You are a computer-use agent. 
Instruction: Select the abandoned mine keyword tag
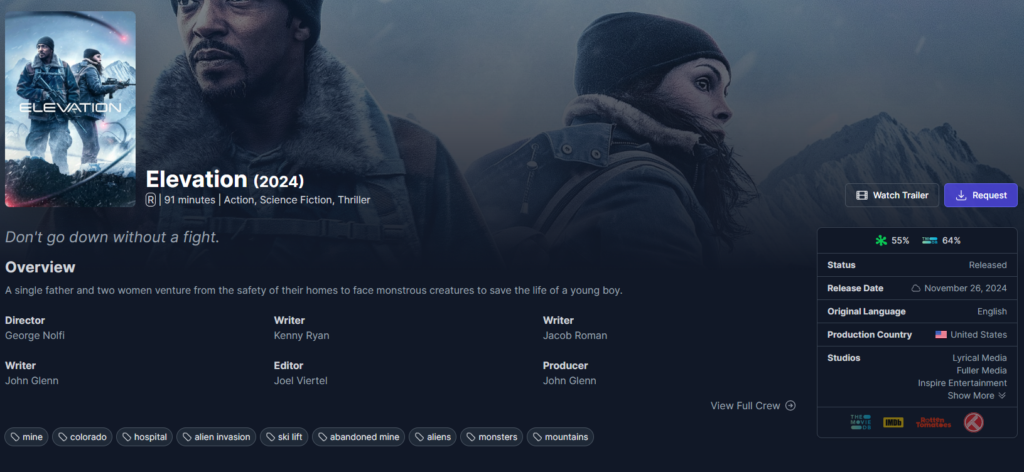pyautogui.click(x=358, y=437)
